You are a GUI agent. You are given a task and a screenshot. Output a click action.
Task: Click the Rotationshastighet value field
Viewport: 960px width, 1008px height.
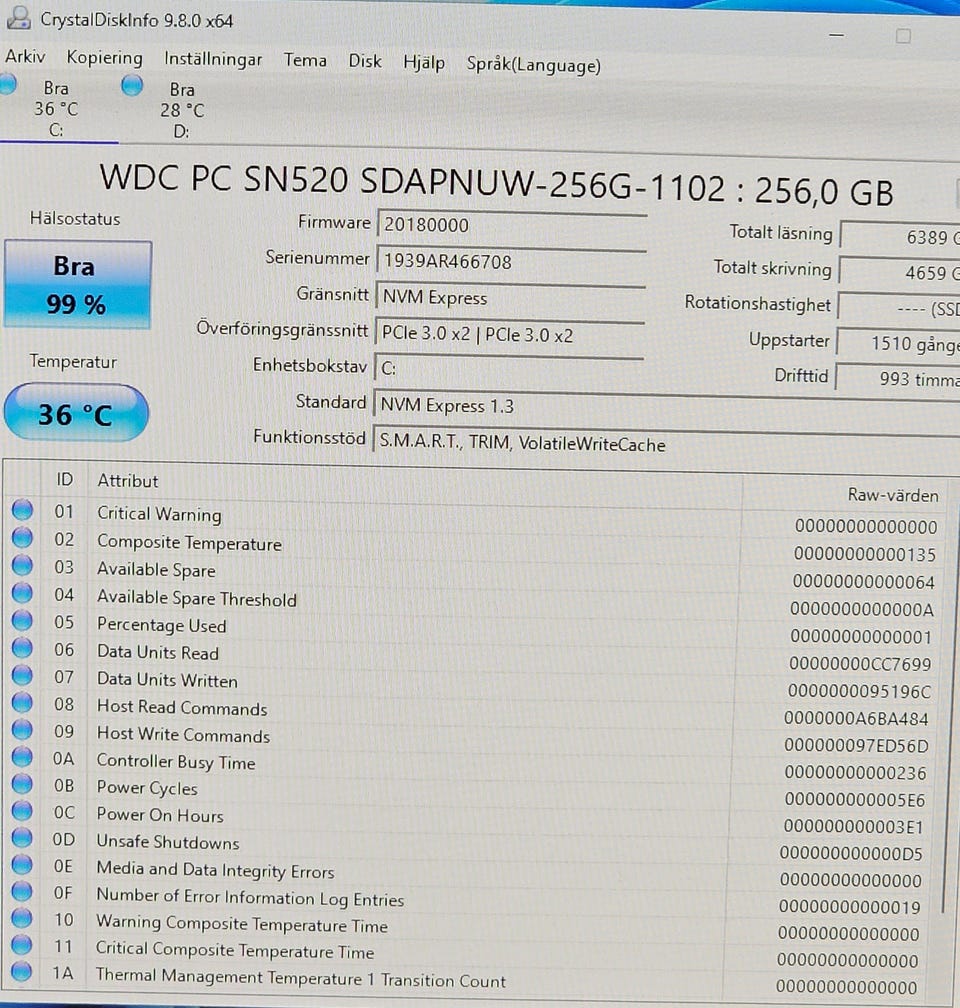pyautogui.click(x=900, y=309)
